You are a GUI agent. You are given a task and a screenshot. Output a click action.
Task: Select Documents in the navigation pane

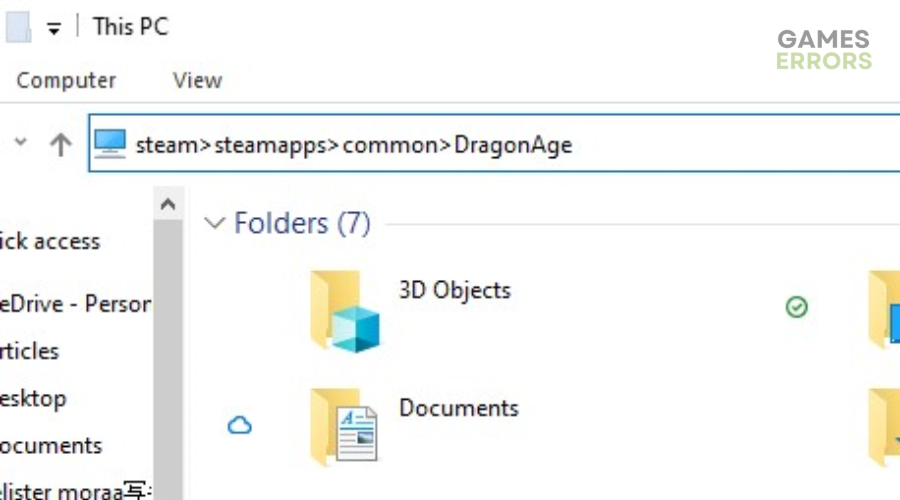pos(51,445)
